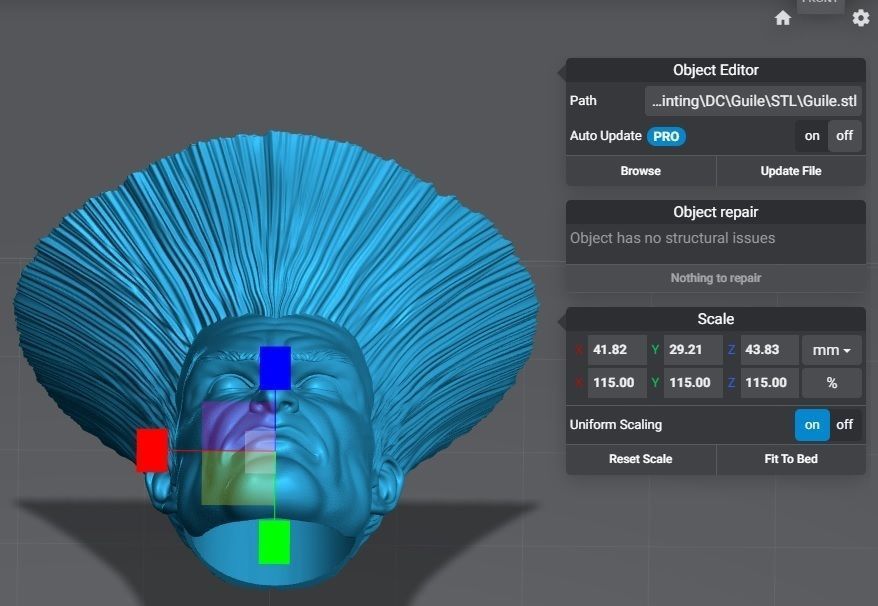Screen dimensions: 878x606
Task: Click the home view icon
Action: [x=782, y=18]
